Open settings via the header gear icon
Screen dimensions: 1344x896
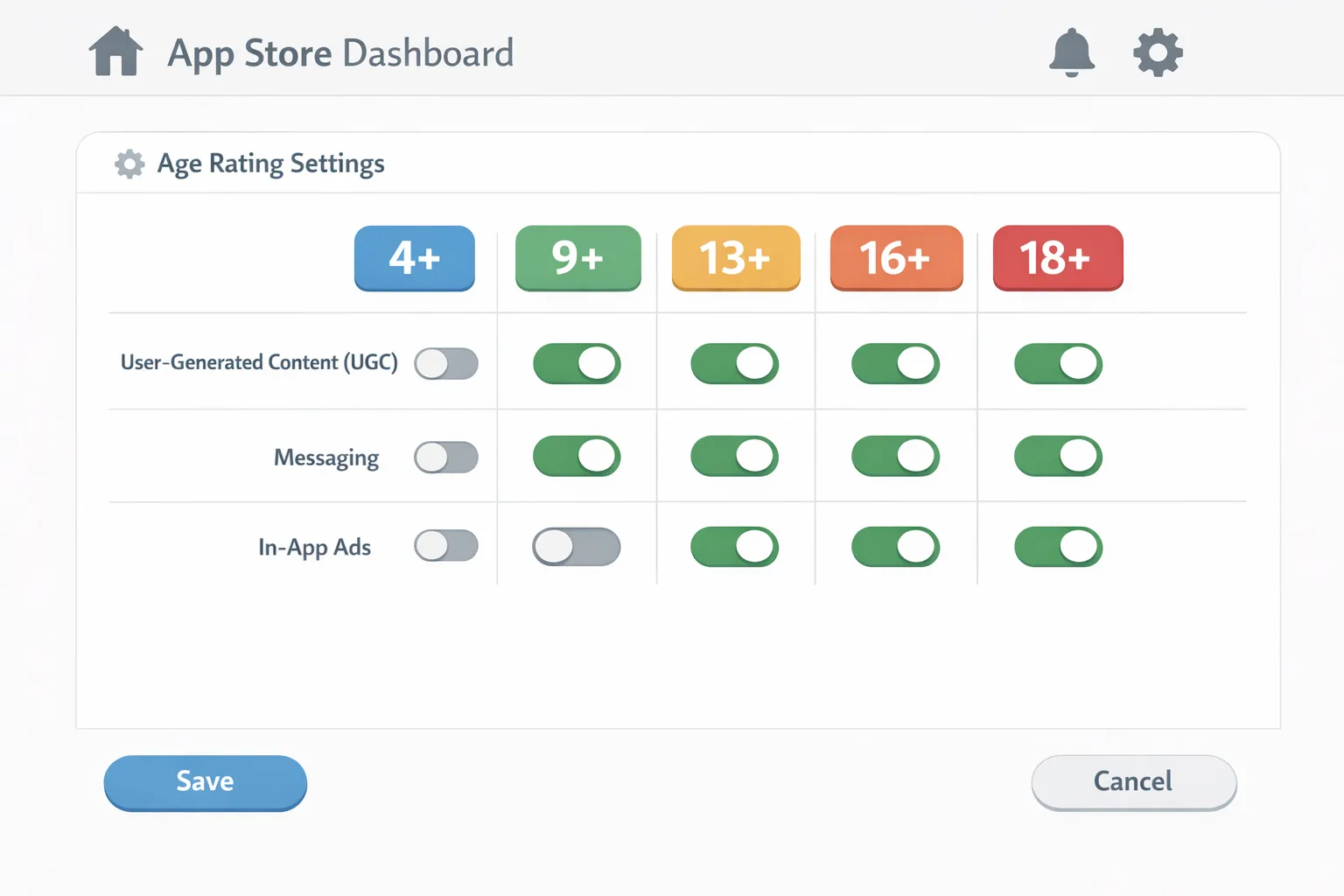(x=1157, y=52)
